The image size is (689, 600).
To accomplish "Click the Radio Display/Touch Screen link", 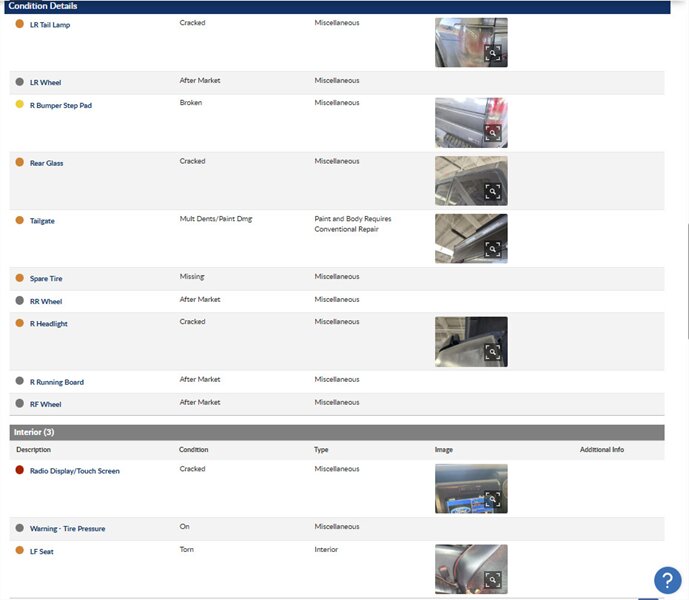I will tap(75, 471).
